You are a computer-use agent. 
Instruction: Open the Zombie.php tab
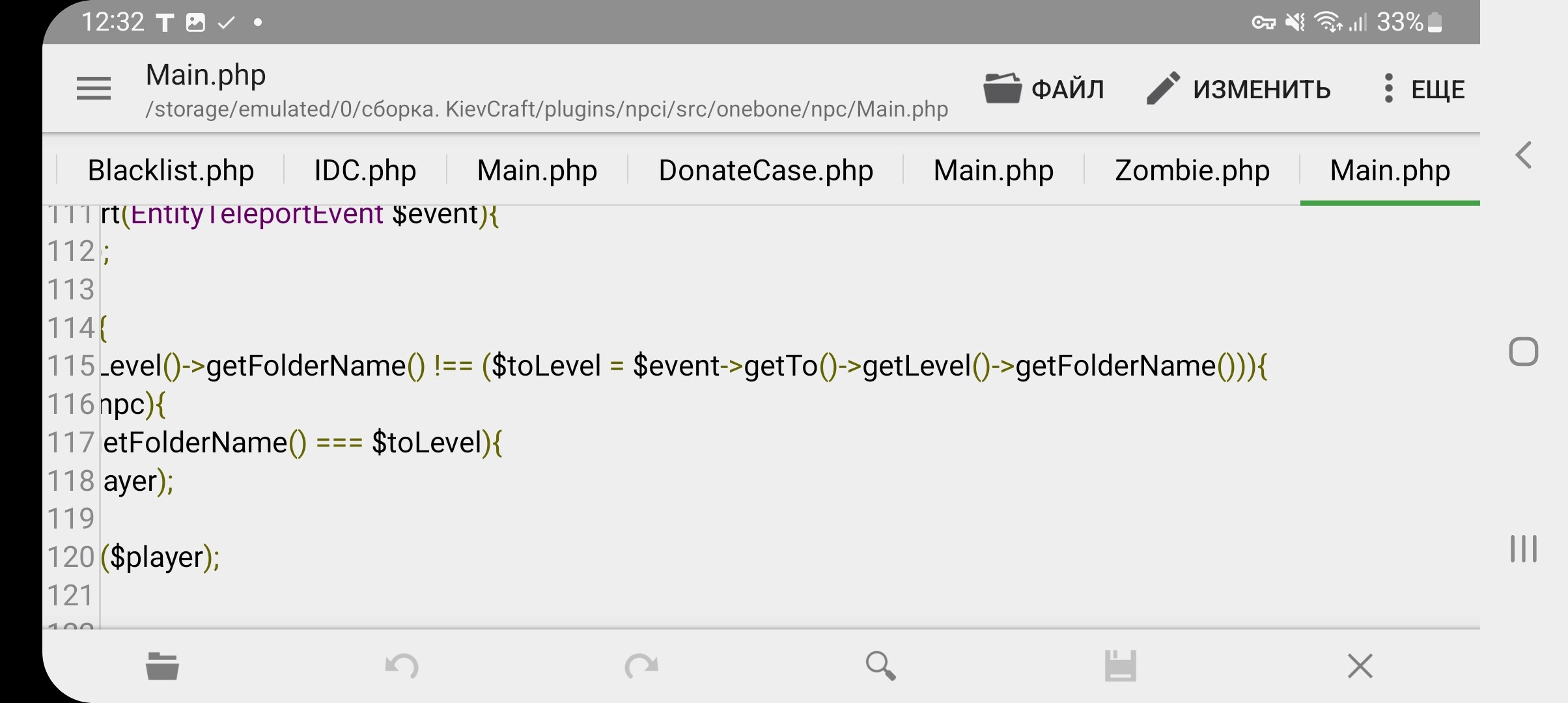pyautogui.click(x=1192, y=171)
